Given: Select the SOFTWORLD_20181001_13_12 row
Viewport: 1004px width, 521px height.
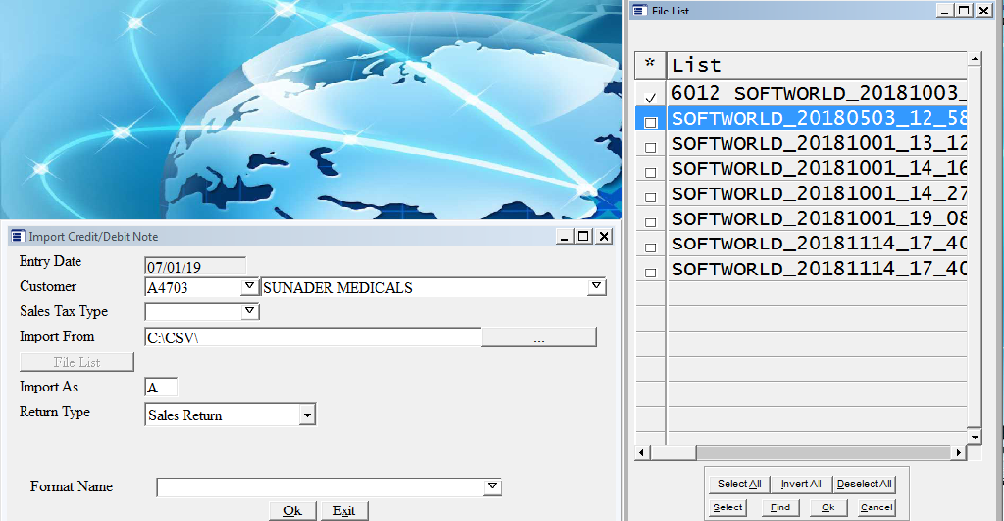Looking at the screenshot, I should 817,143.
